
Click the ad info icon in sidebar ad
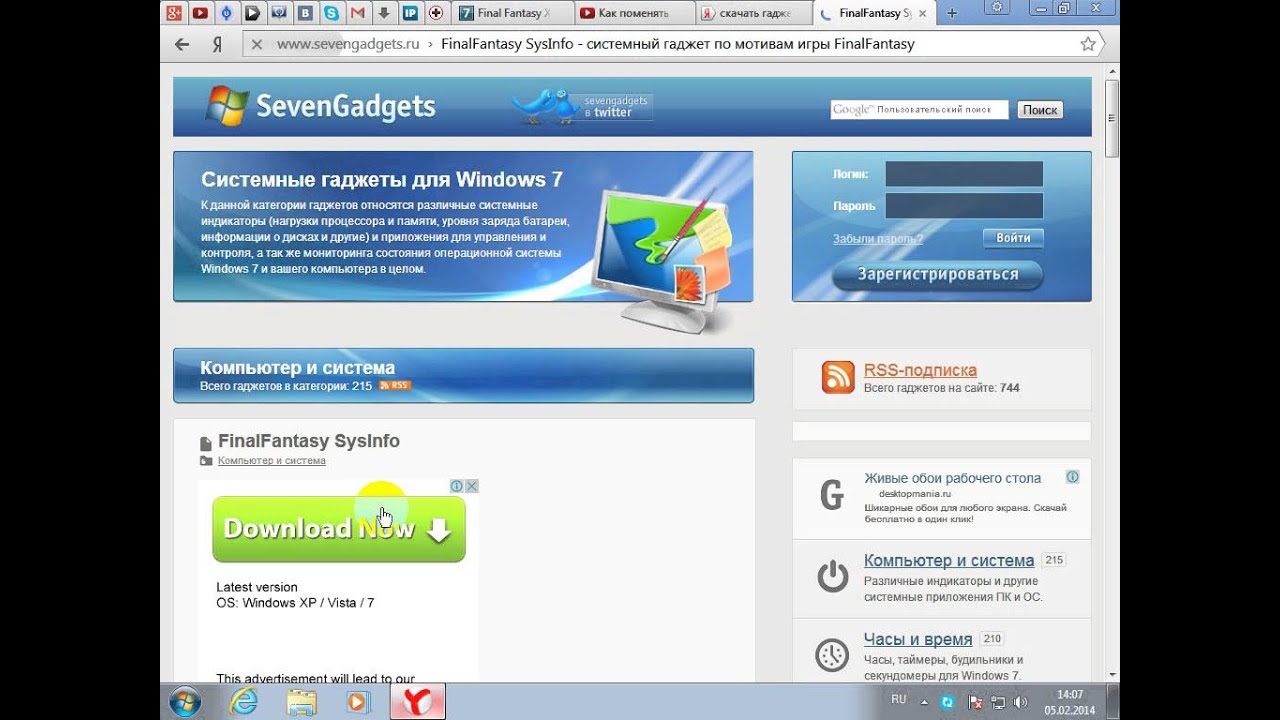pos(1072,477)
